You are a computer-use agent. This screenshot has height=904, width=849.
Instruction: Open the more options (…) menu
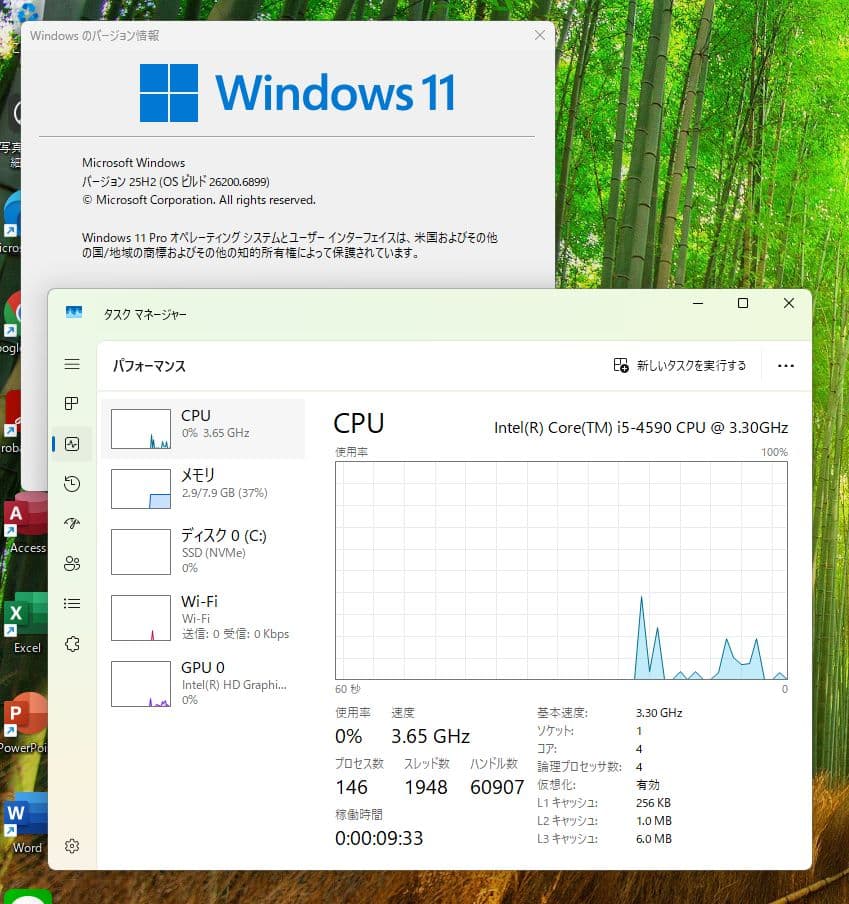pos(786,365)
